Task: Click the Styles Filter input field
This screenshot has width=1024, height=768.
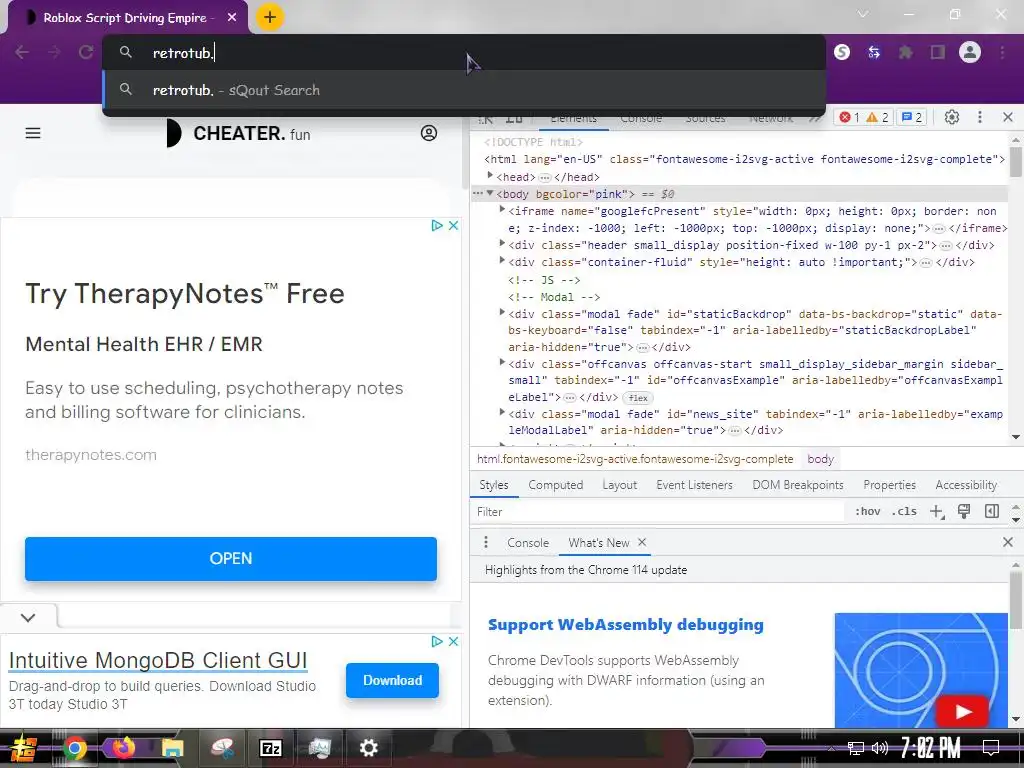Action: (658, 512)
